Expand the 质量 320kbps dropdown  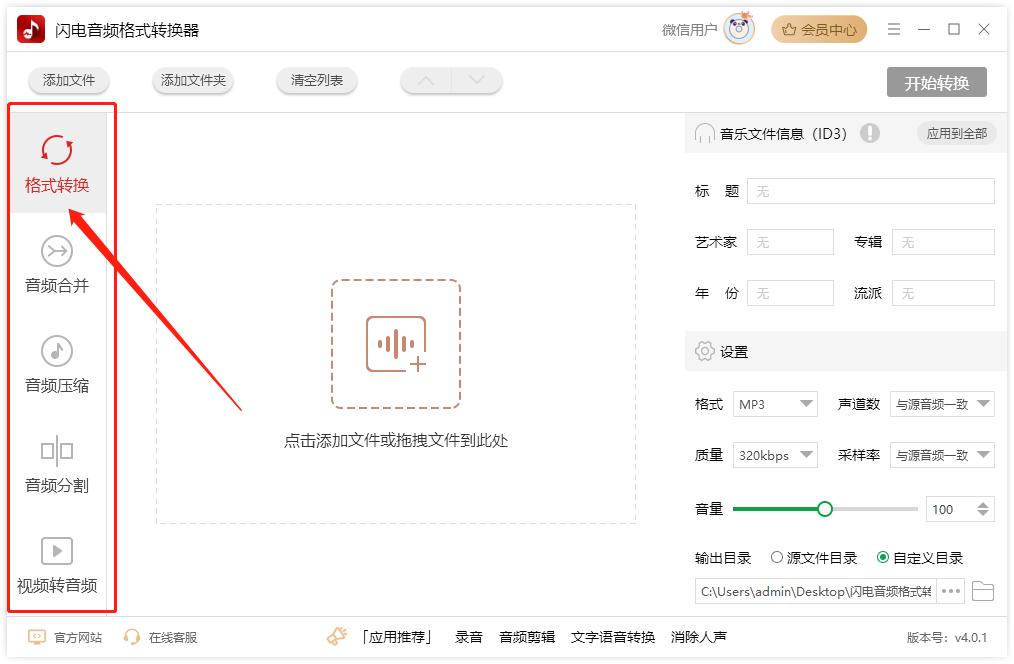point(775,455)
